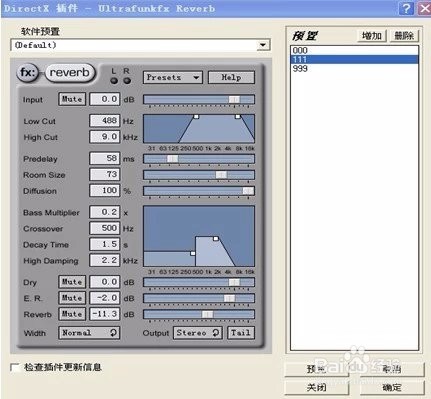This screenshot has height=399, width=431.
Task: Click the Diffusion 100 % field
Action: [x=105, y=191]
